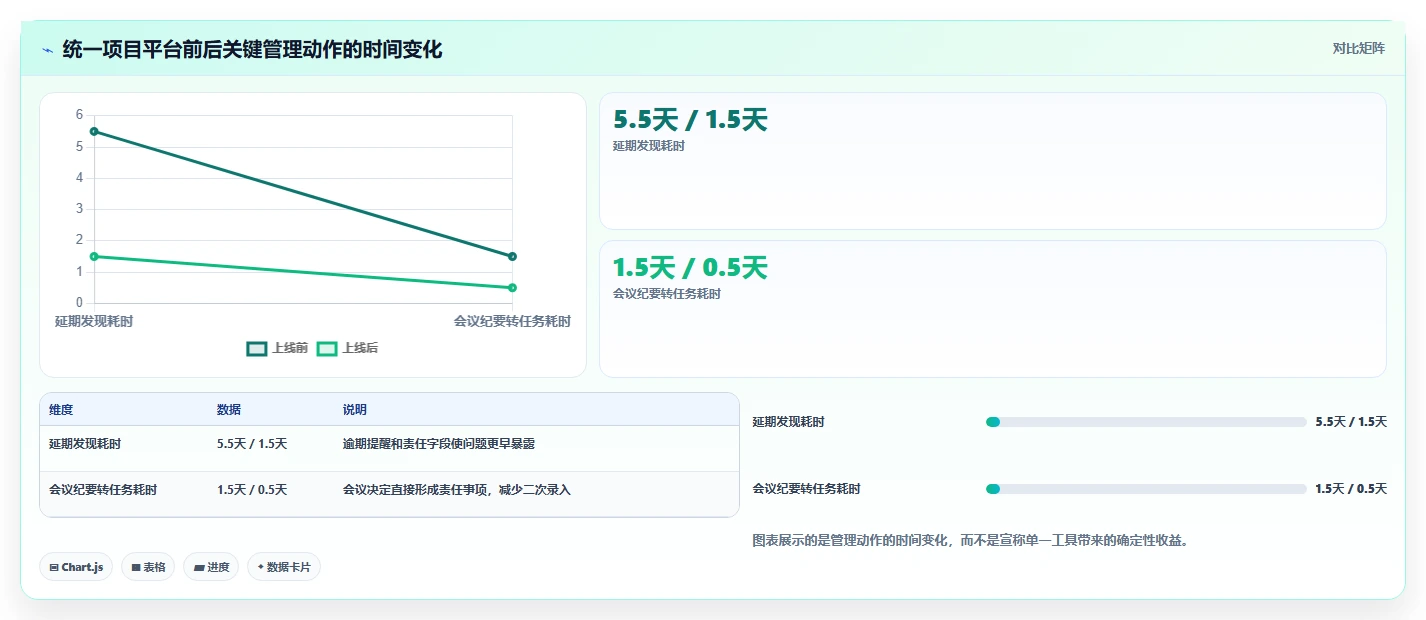1426x620 pixels.
Task: Click the 对比矩阵 label in header
Action: [x=1359, y=48]
